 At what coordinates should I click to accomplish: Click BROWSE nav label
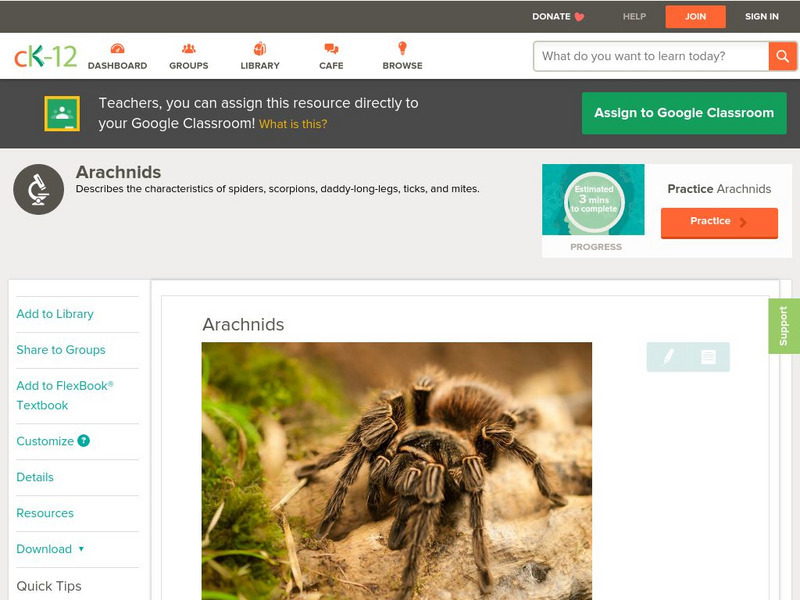point(403,66)
